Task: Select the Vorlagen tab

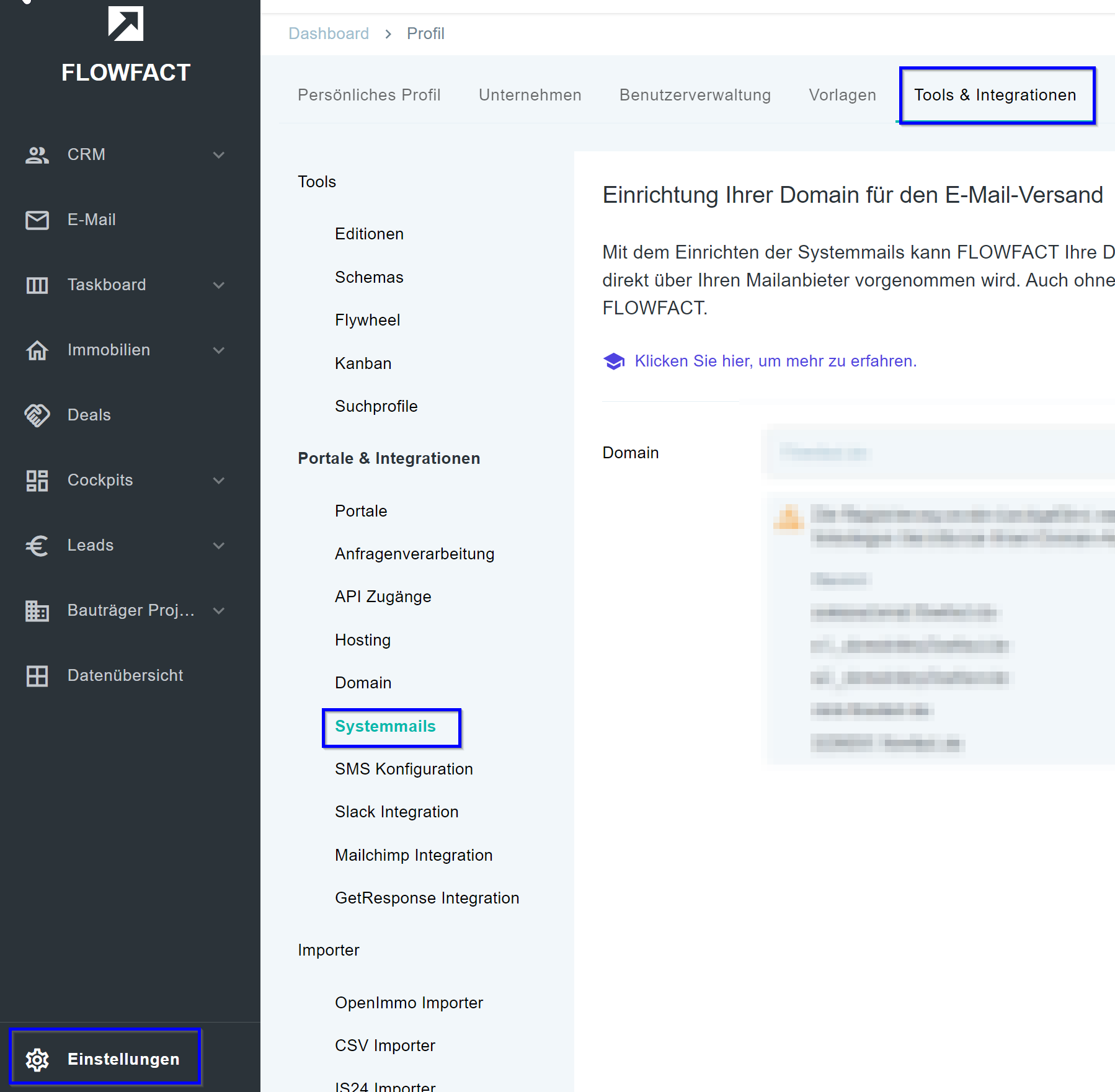Action: [843, 95]
